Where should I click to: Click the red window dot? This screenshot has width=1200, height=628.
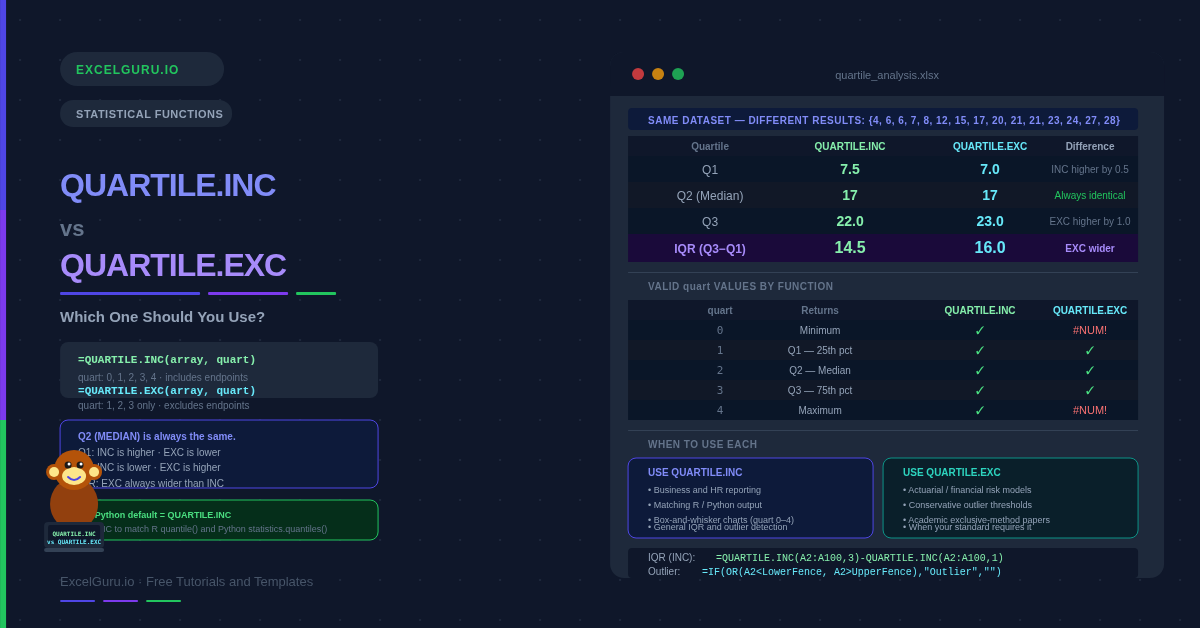click(638, 74)
